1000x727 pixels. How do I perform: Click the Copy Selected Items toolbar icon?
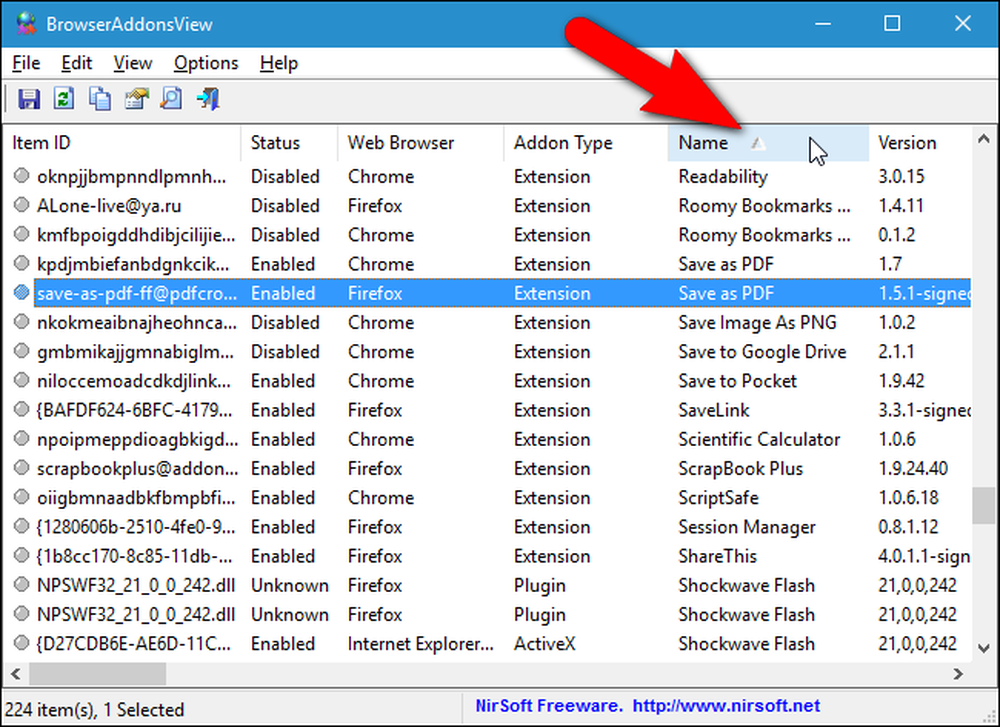pos(99,99)
